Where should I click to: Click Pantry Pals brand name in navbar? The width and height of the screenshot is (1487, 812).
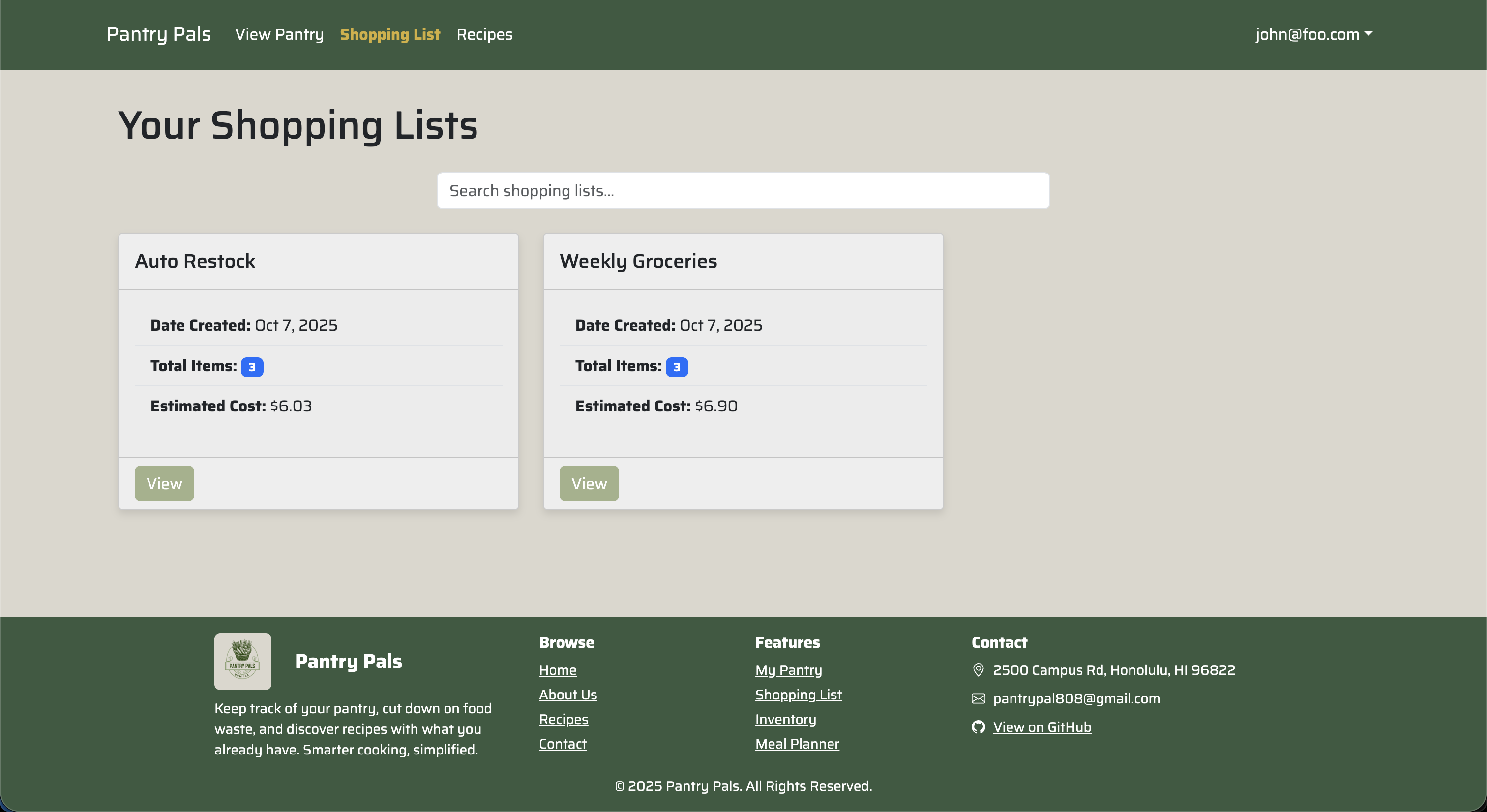pyautogui.click(x=158, y=34)
